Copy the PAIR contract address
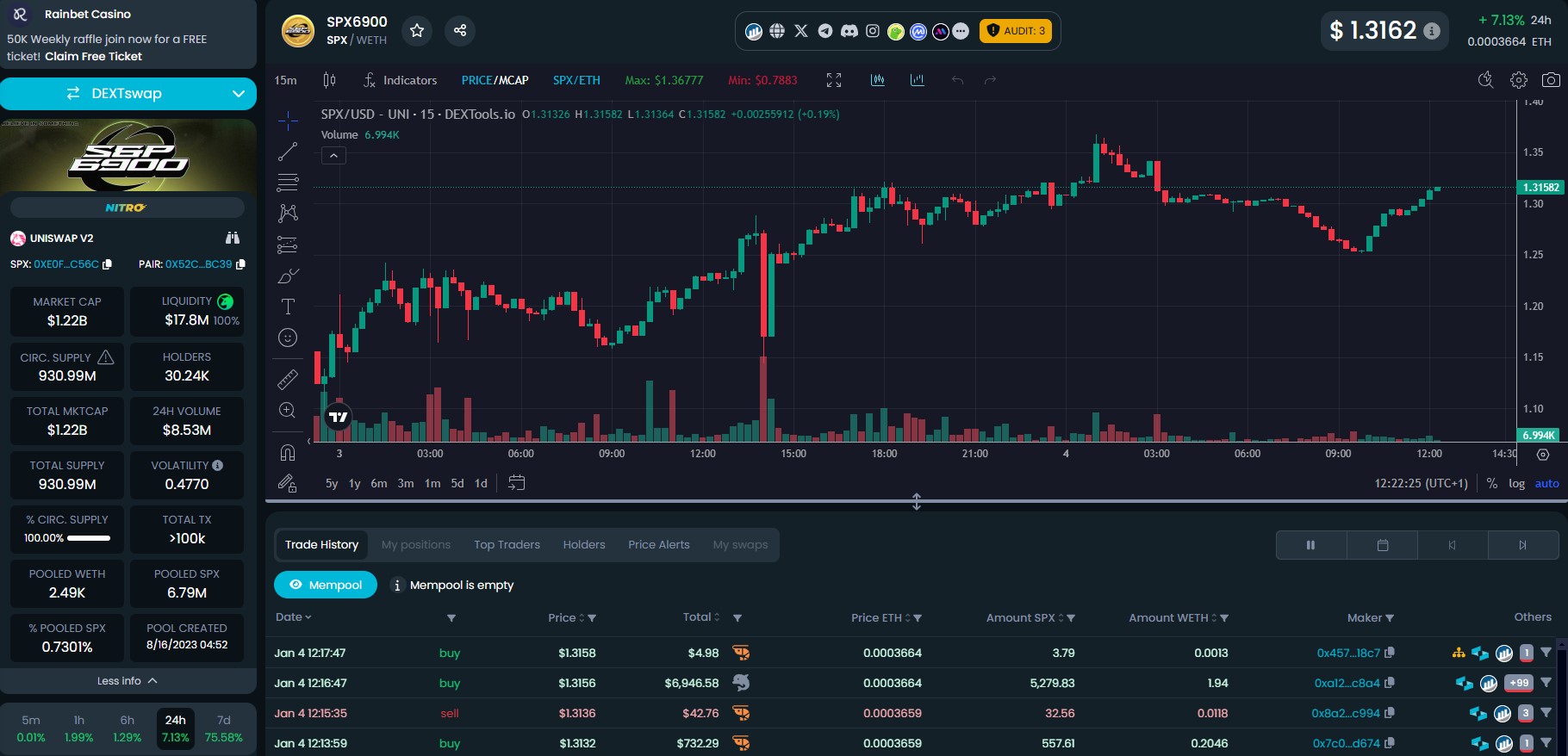 [240, 264]
